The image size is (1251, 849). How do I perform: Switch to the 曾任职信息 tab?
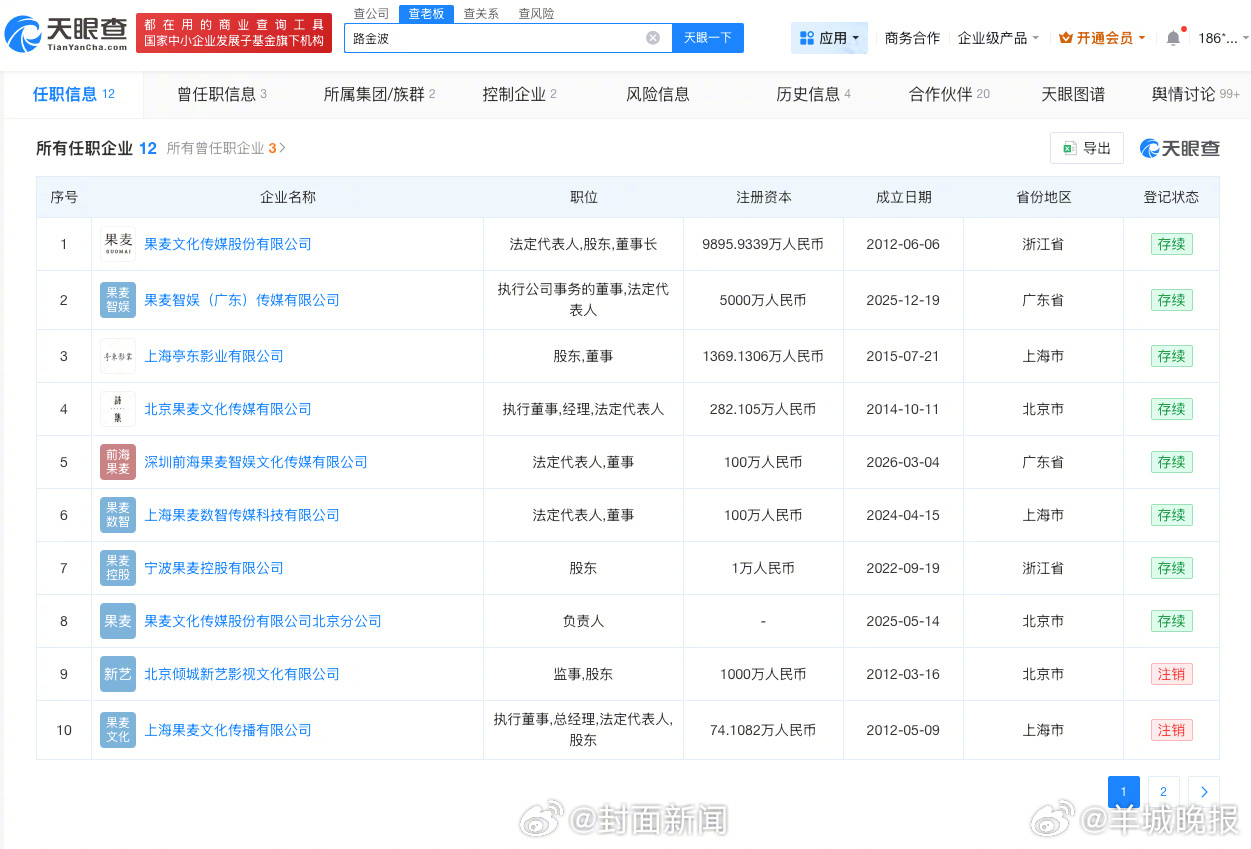pos(221,94)
